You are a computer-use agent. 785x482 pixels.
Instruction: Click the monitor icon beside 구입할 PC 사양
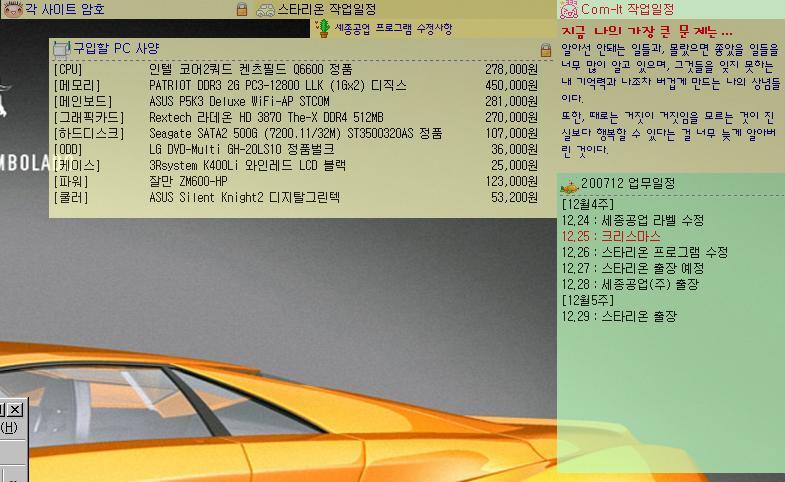point(61,48)
